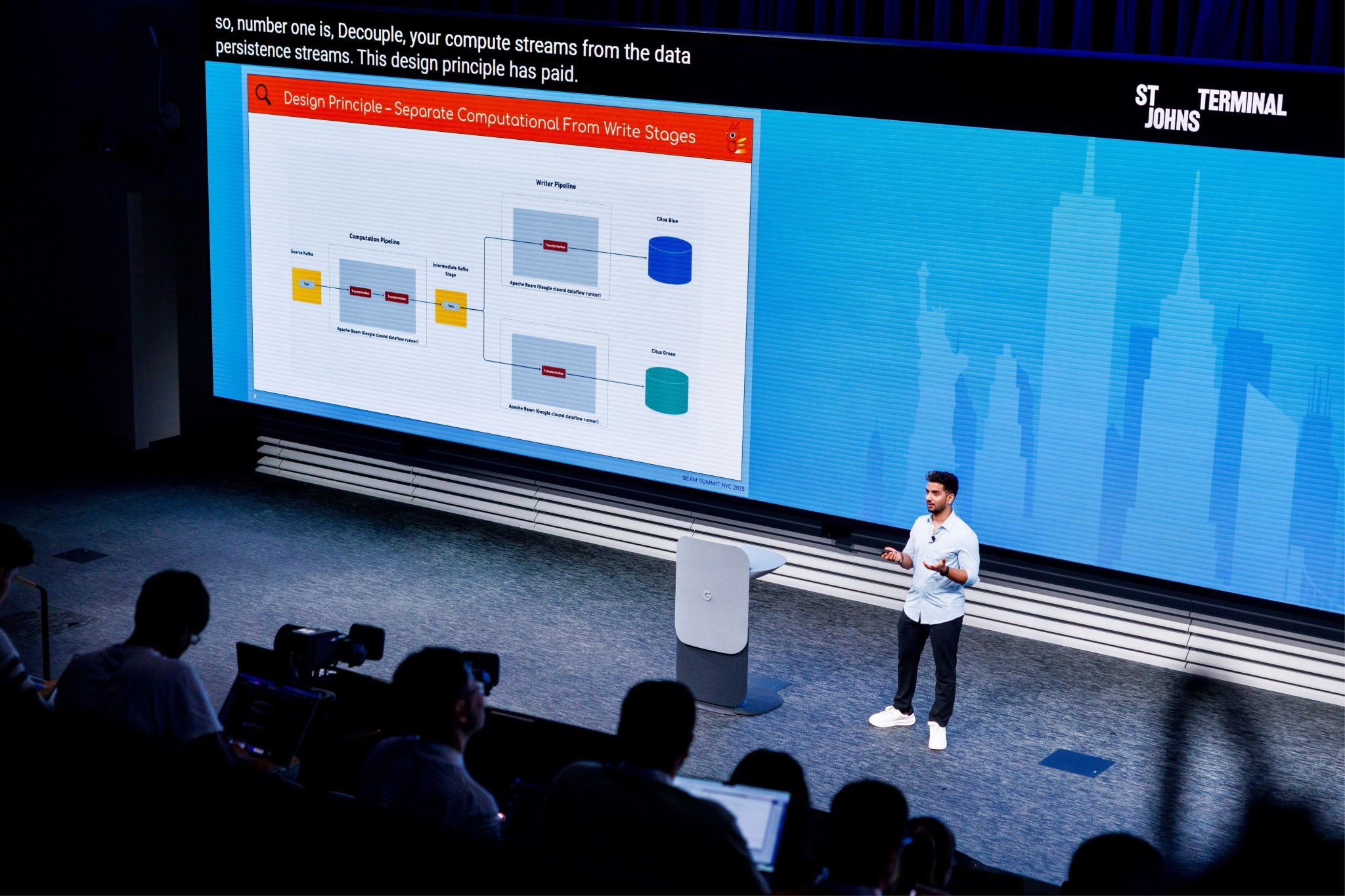Click the magnifying glass icon in slide header

click(263, 95)
